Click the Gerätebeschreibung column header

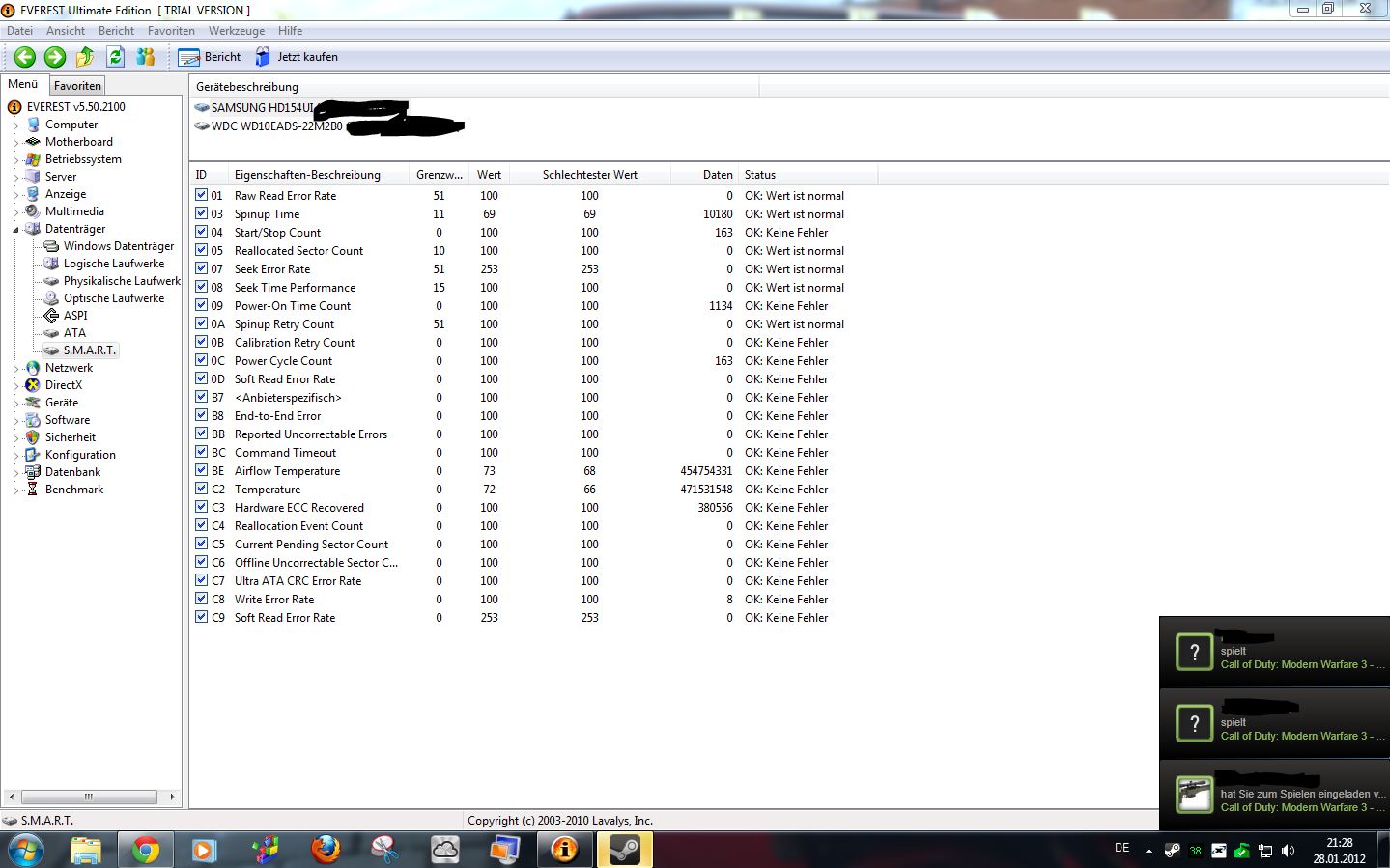[x=474, y=87]
